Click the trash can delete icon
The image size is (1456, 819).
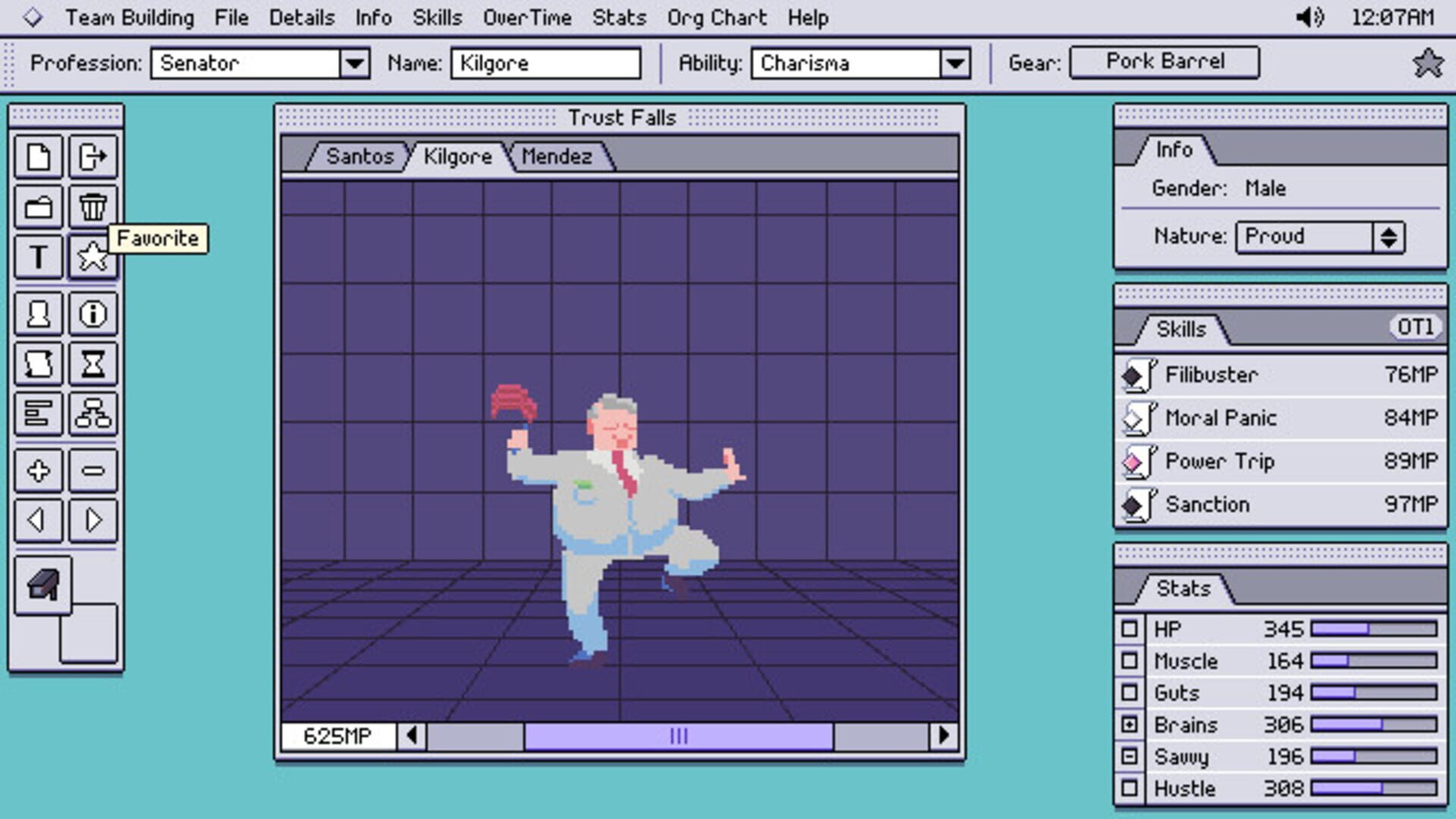(x=93, y=207)
